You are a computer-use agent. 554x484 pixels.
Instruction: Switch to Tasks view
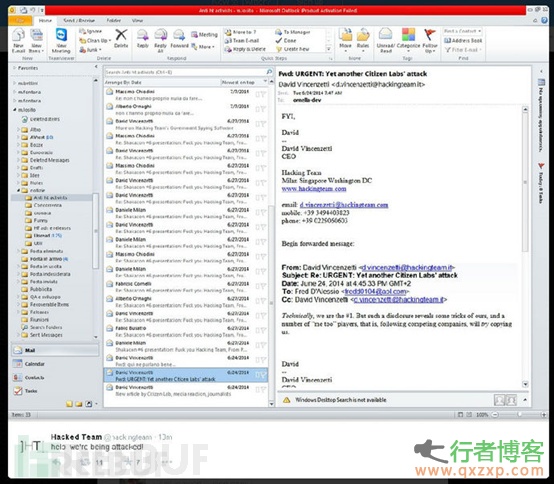click(55, 391)
